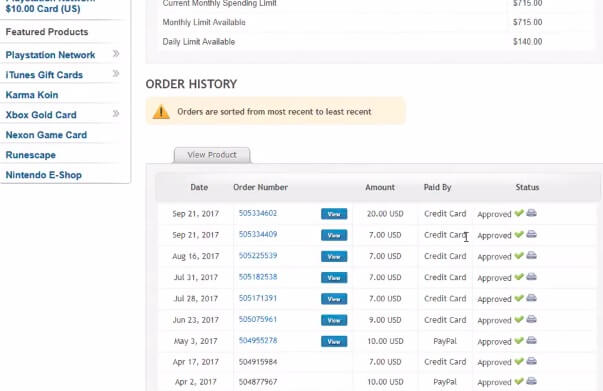Click the Amount column header
Image resolution: width=603 pixels, height=391 pixels.
tap(380, 187)
